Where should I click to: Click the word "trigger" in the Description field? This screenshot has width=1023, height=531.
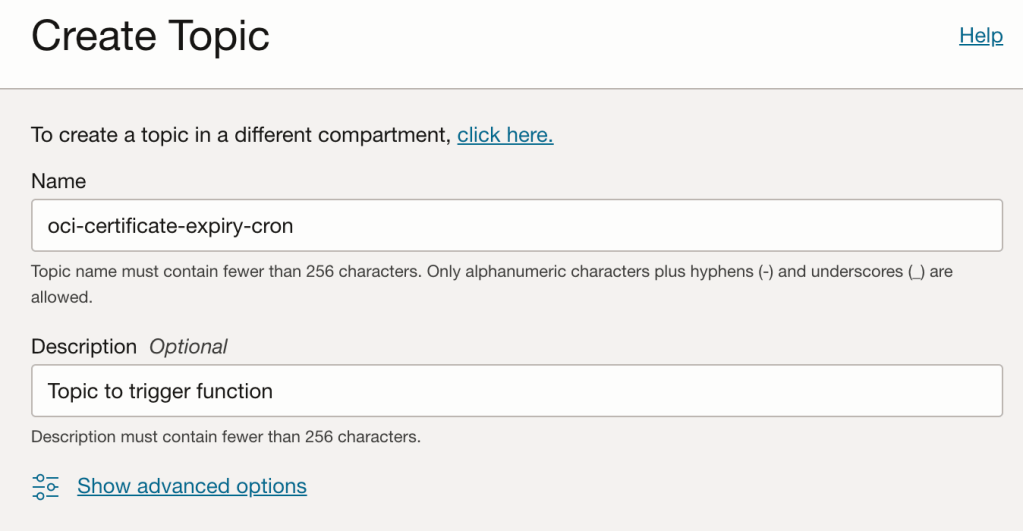click(x=159, y=391)
